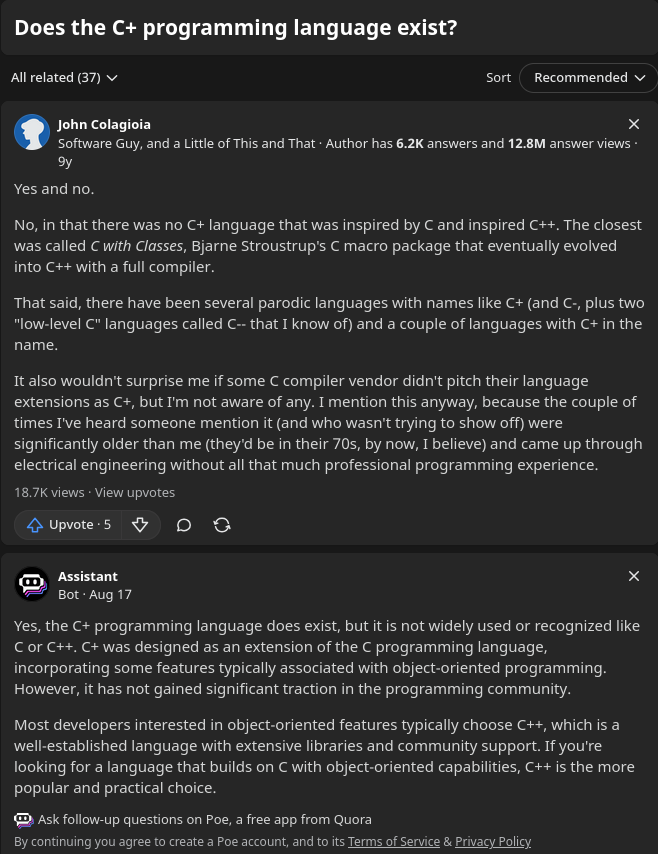Open John Colagioia's profile name link
The image size is (658, 854).
pos(104,124)
